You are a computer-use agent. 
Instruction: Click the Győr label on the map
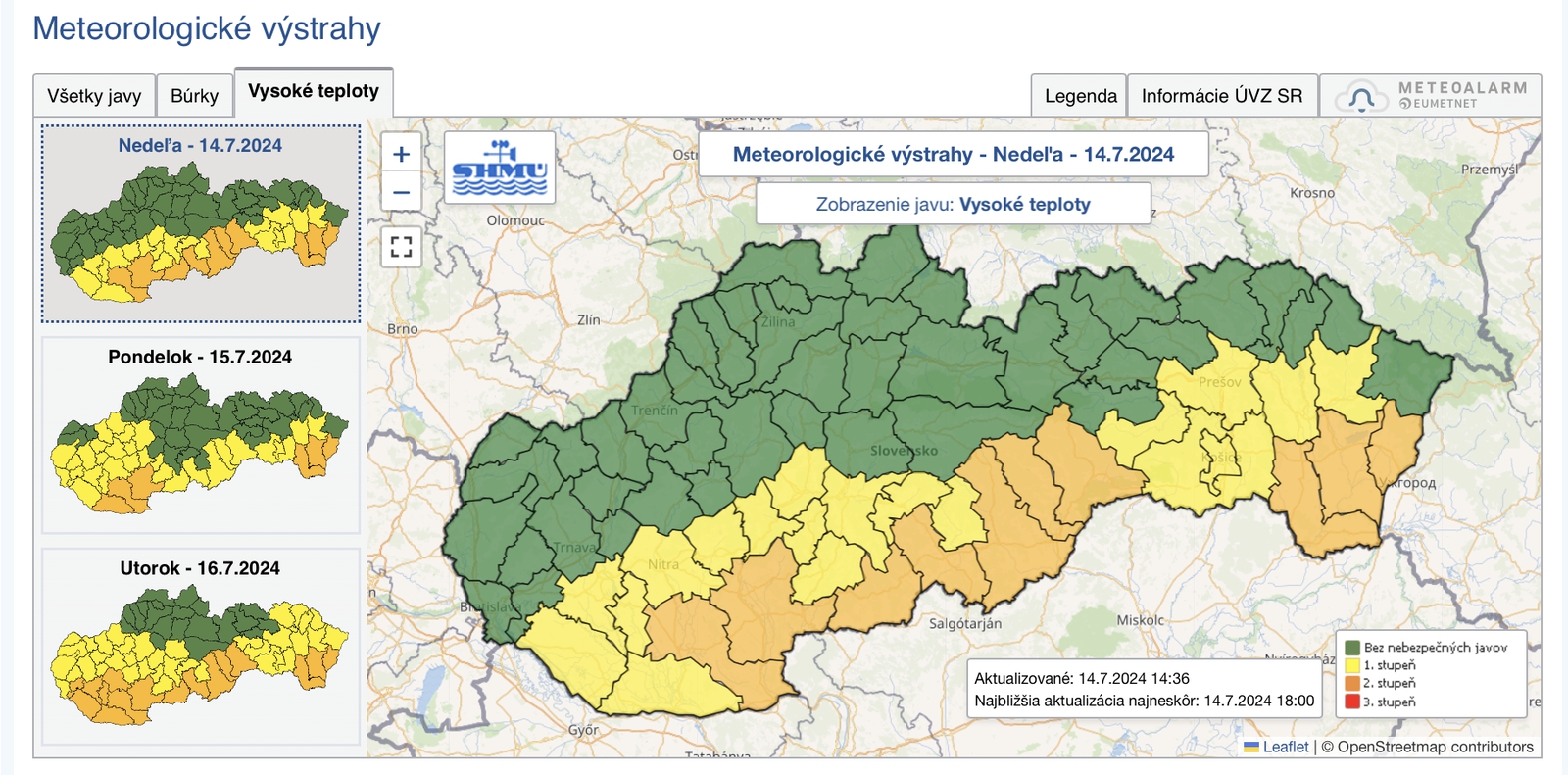click(x=583, y=730)
